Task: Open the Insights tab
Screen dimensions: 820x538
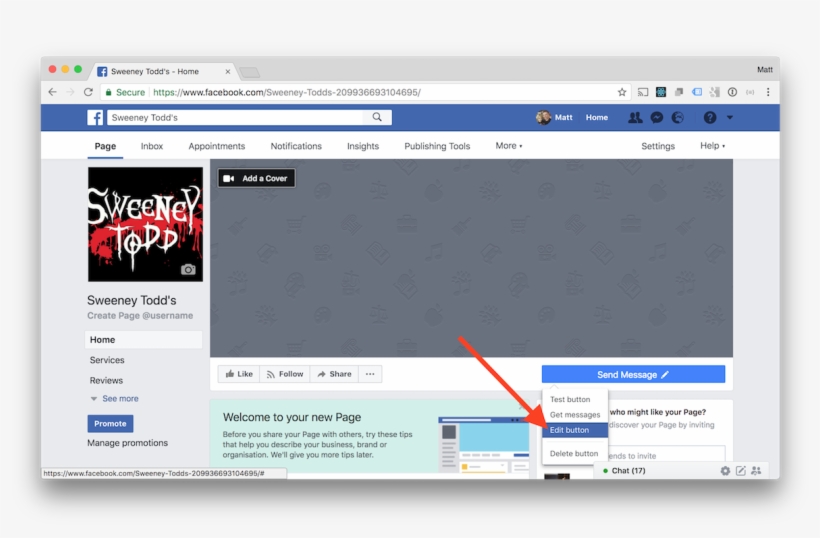Action: click(363, 146)
